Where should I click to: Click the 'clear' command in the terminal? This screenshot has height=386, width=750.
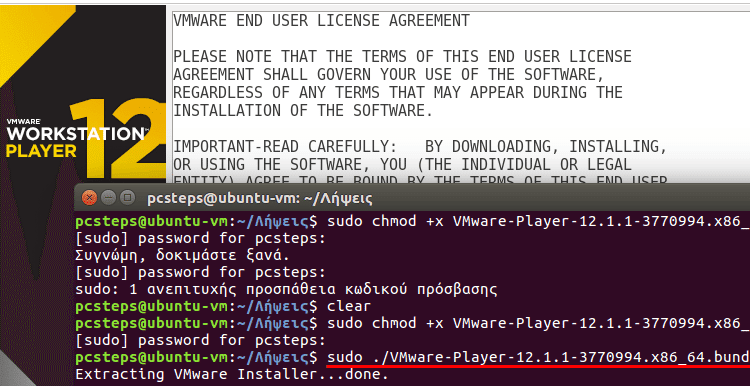pyautogui.click(x=349, y=306)
